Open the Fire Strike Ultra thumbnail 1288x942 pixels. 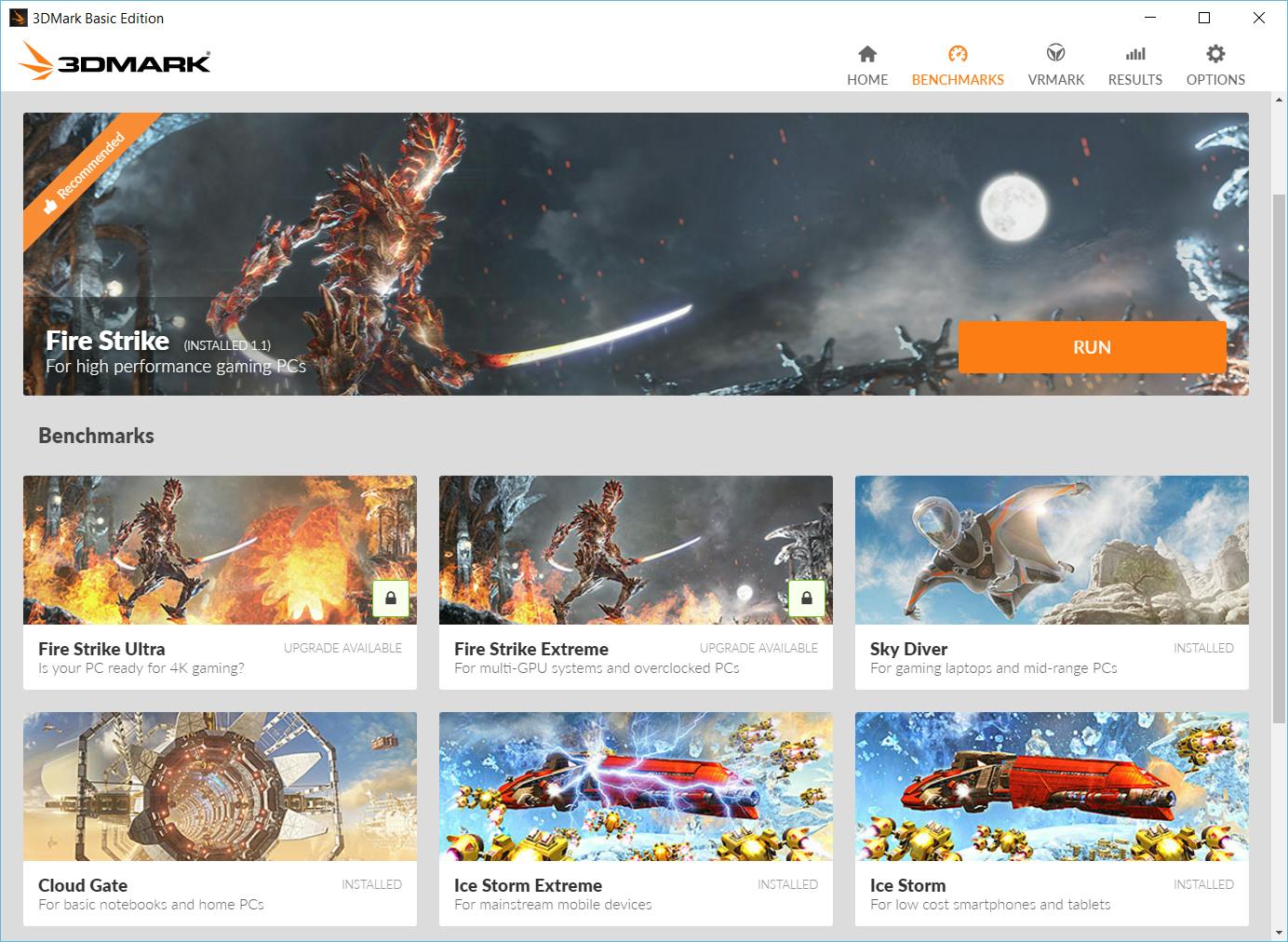[220, 550]
